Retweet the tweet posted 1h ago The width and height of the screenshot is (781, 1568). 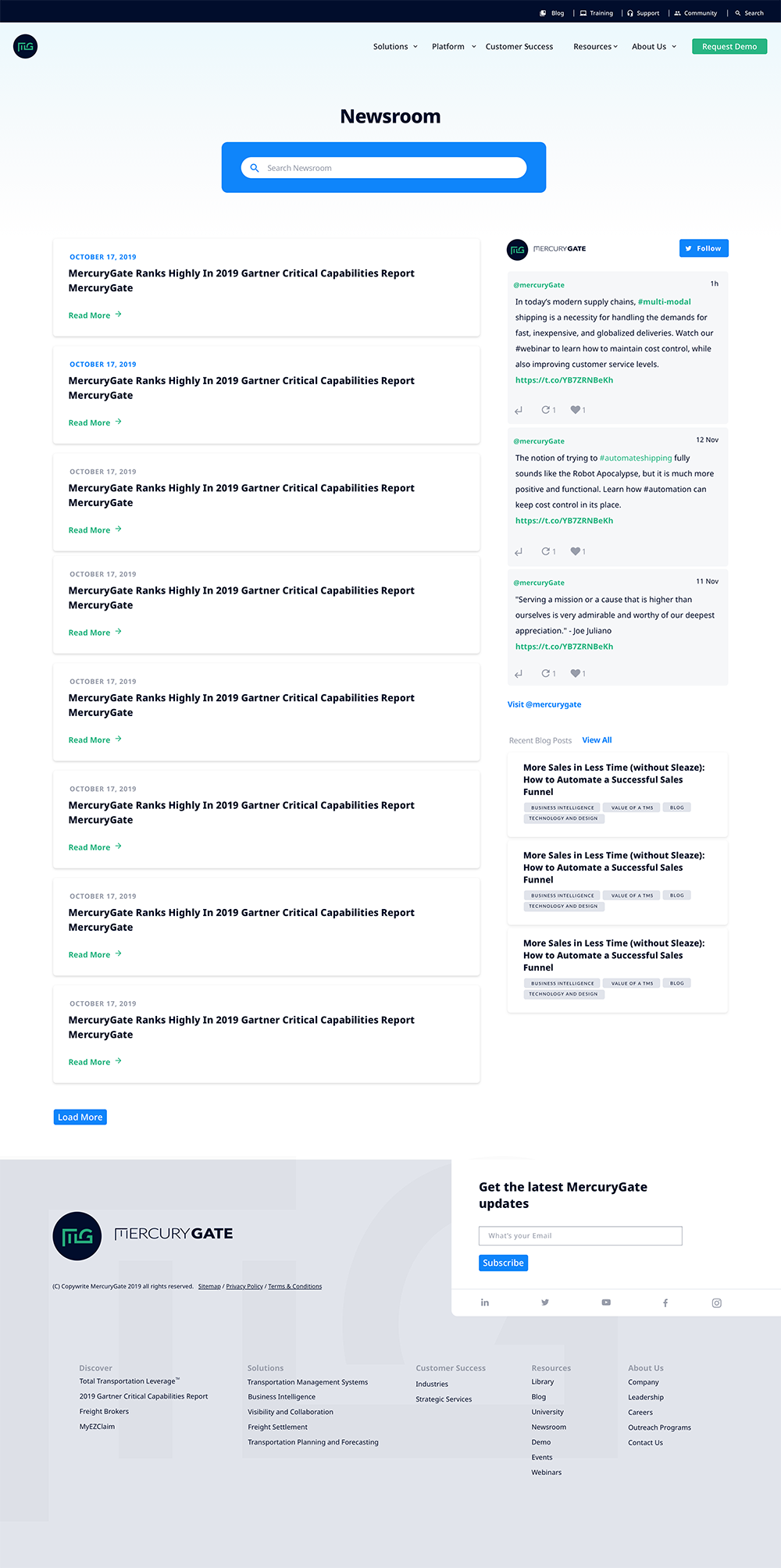point(546,410)
